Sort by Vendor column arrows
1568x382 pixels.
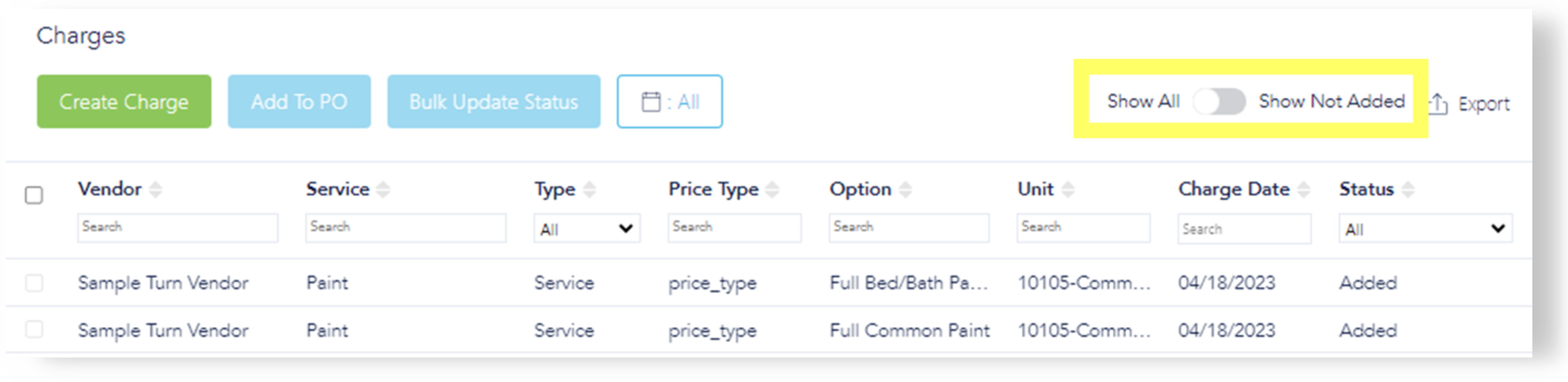(x=156, y=189)
